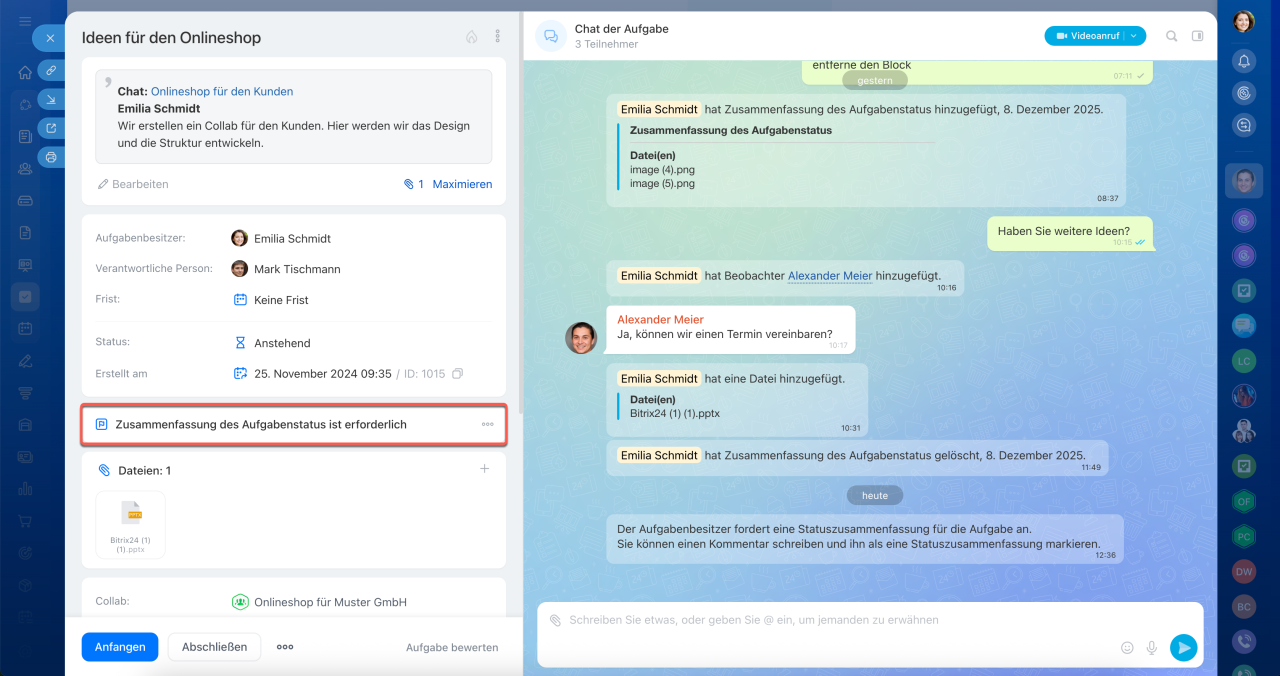The width and height of the screenshot is (1280, 676).
Task: Open the PC chat in right sidebar
Action: [1244, 536]
